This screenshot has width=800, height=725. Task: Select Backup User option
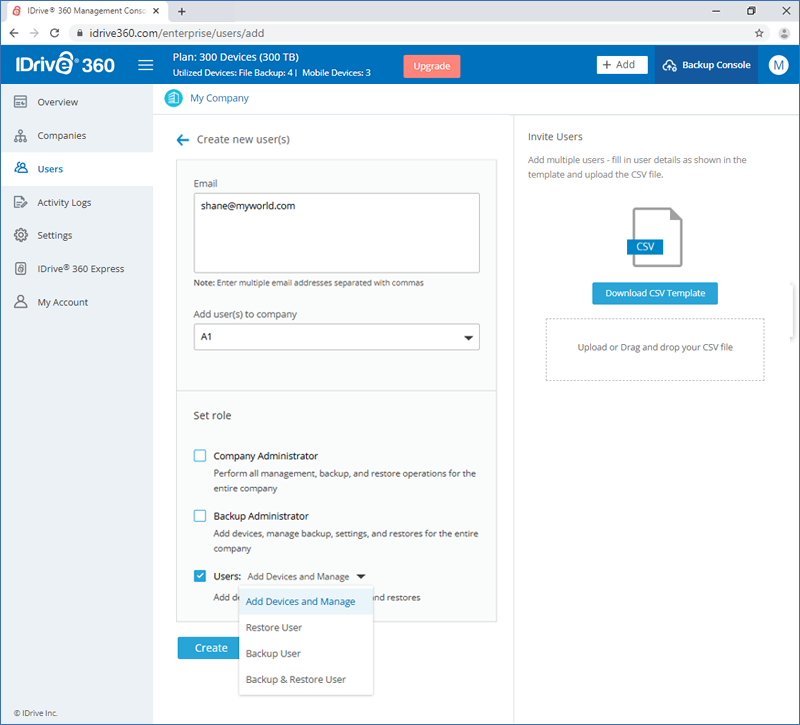tap(306, 653)
